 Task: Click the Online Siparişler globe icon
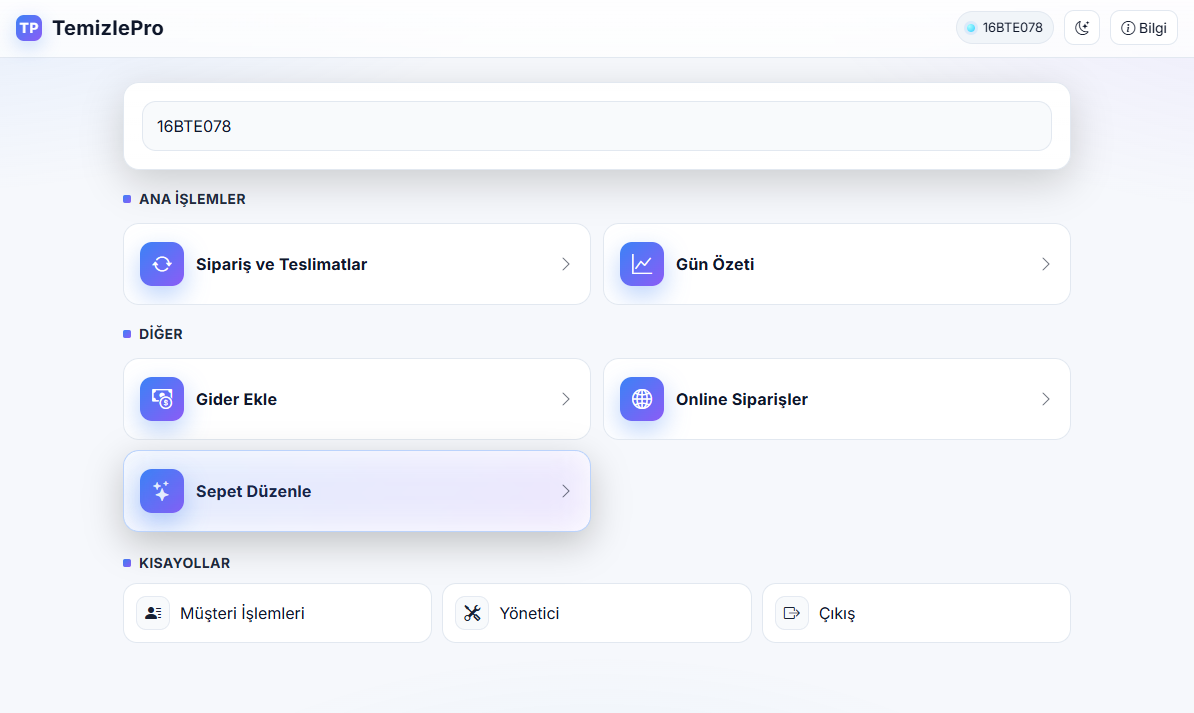pyautogui.click(x=642, y=399)
